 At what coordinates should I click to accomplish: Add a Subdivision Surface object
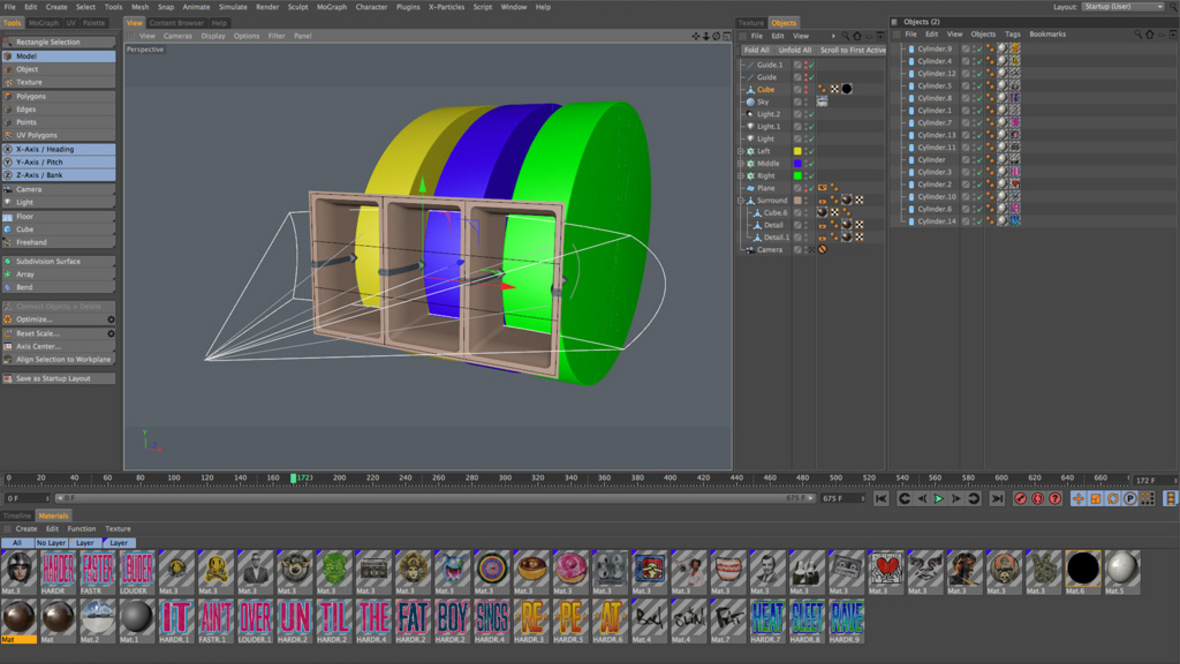[48, 262]
